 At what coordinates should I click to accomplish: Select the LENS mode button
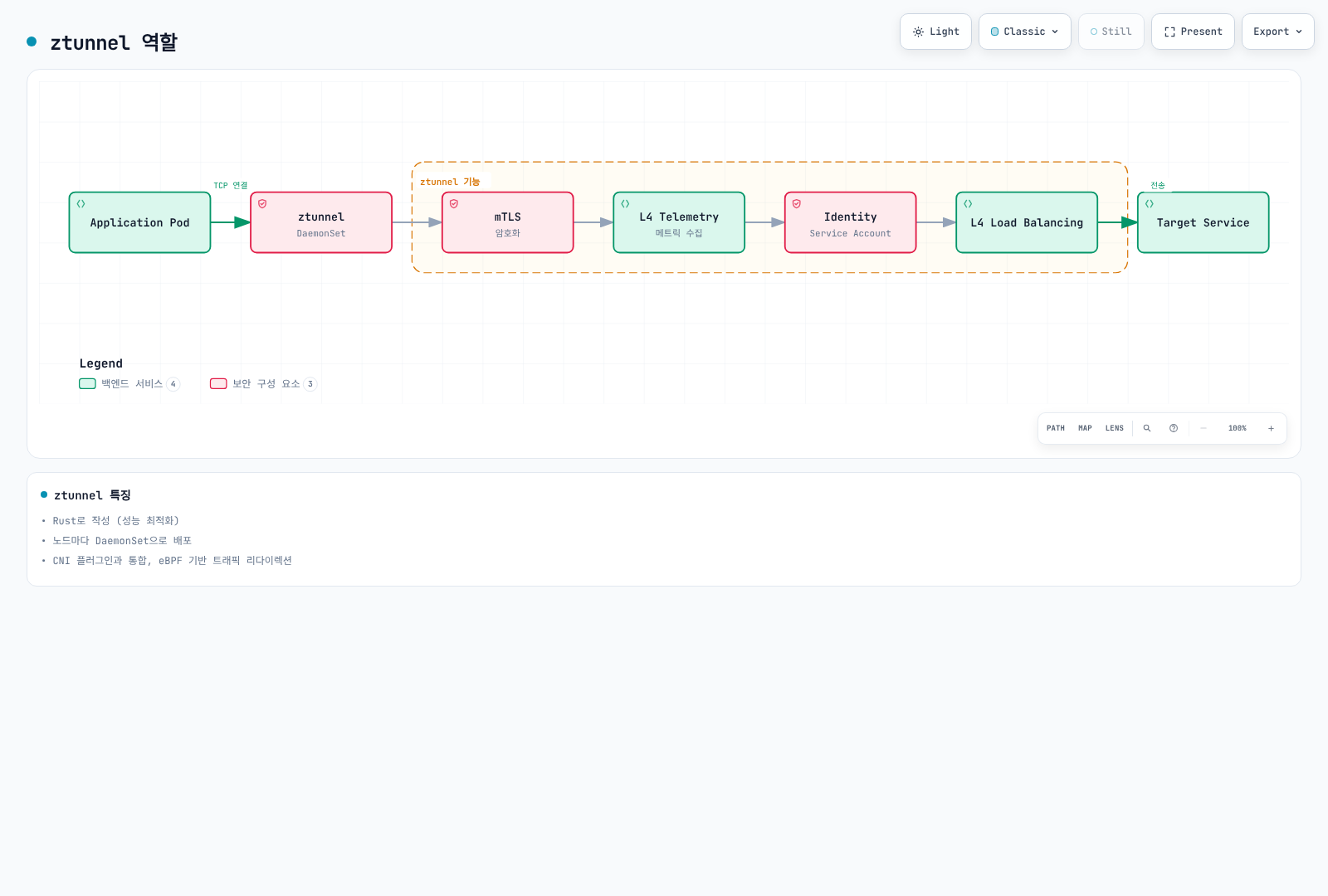tap(1115, 428)
